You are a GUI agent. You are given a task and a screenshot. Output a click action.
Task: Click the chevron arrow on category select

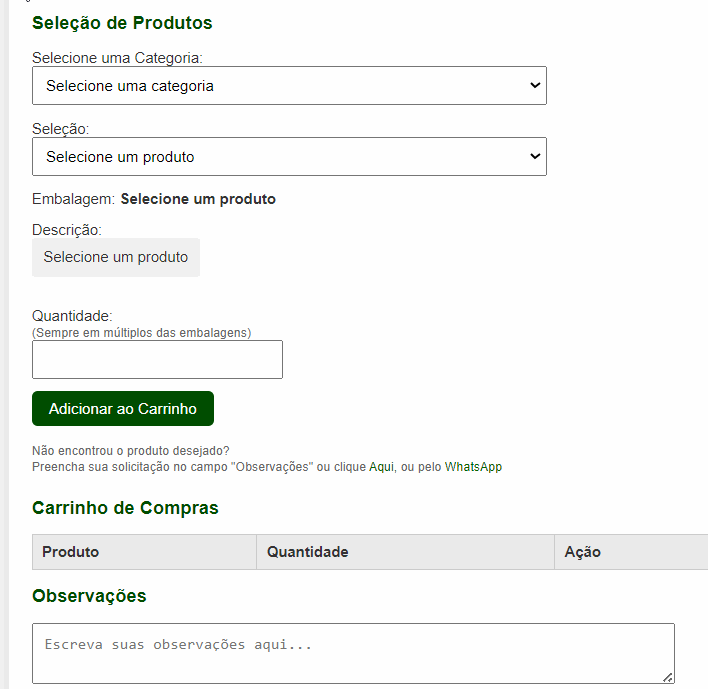[535, 86]
